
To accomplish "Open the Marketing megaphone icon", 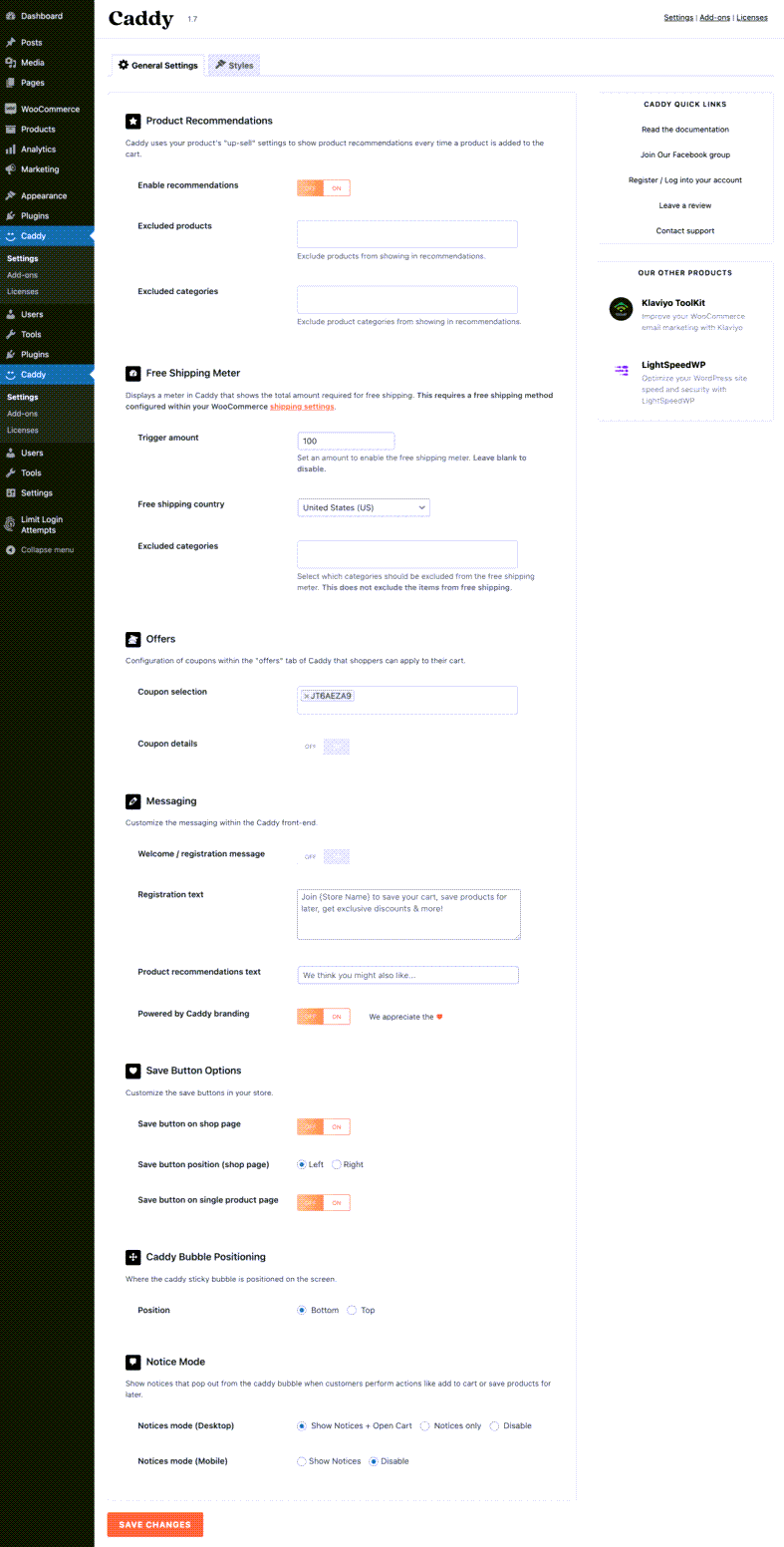I will [x=10, y=169].
